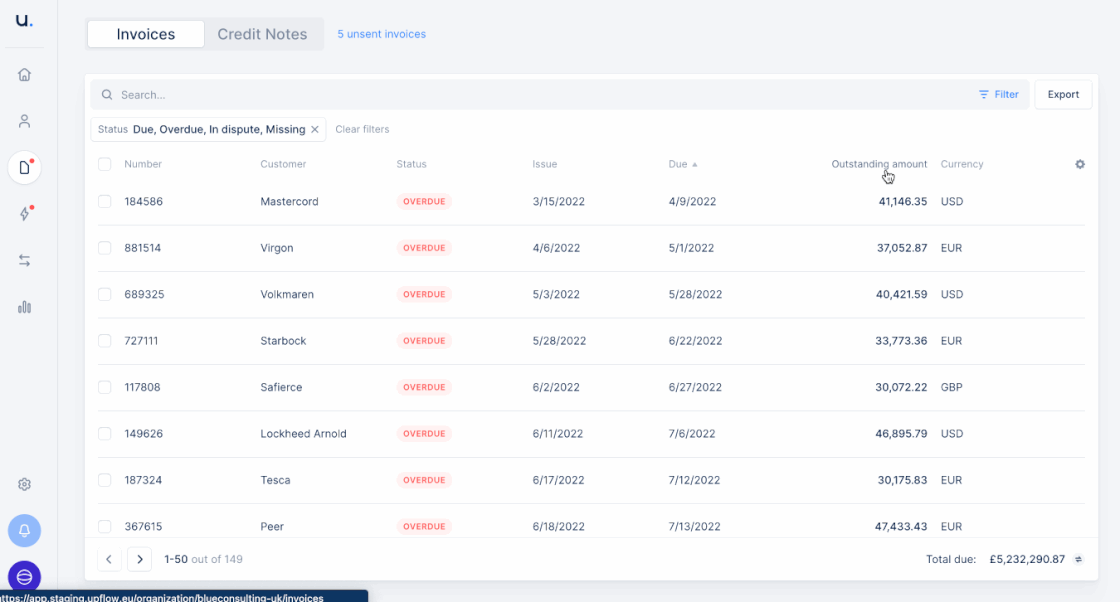The height and width of the screenshot is (602, 1120).
Task: Click the Export button
Action: point(1063,94)
